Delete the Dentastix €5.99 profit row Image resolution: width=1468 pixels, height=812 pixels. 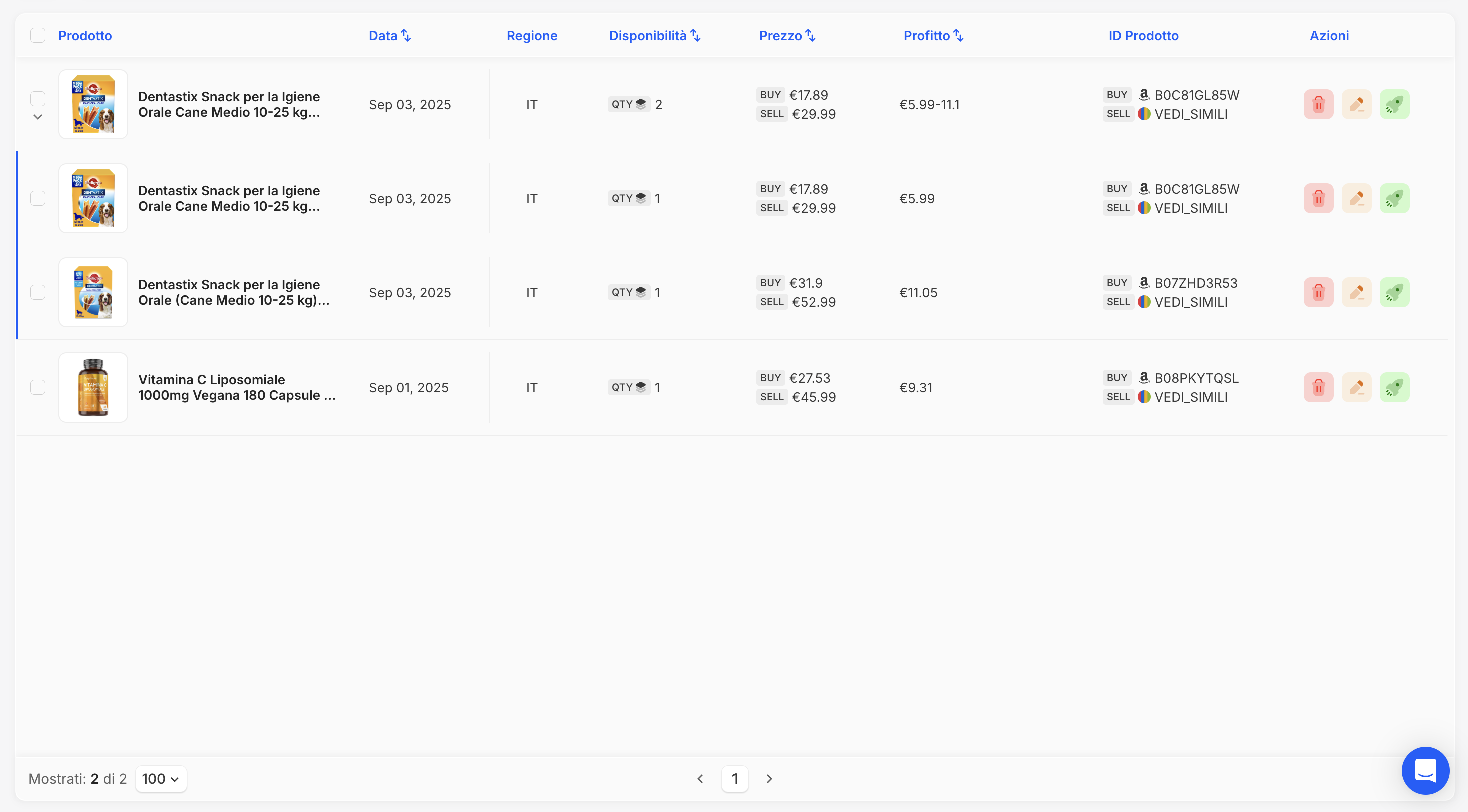click(1318, 198)
